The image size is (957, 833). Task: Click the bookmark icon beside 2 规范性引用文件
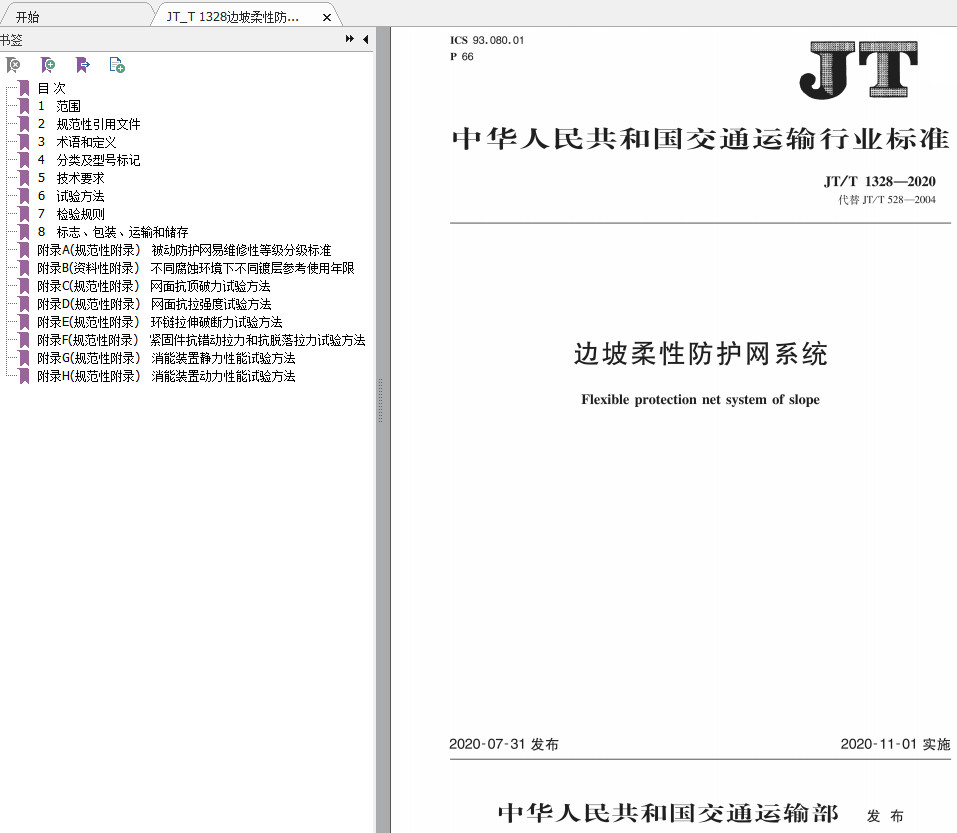point(22,123)
